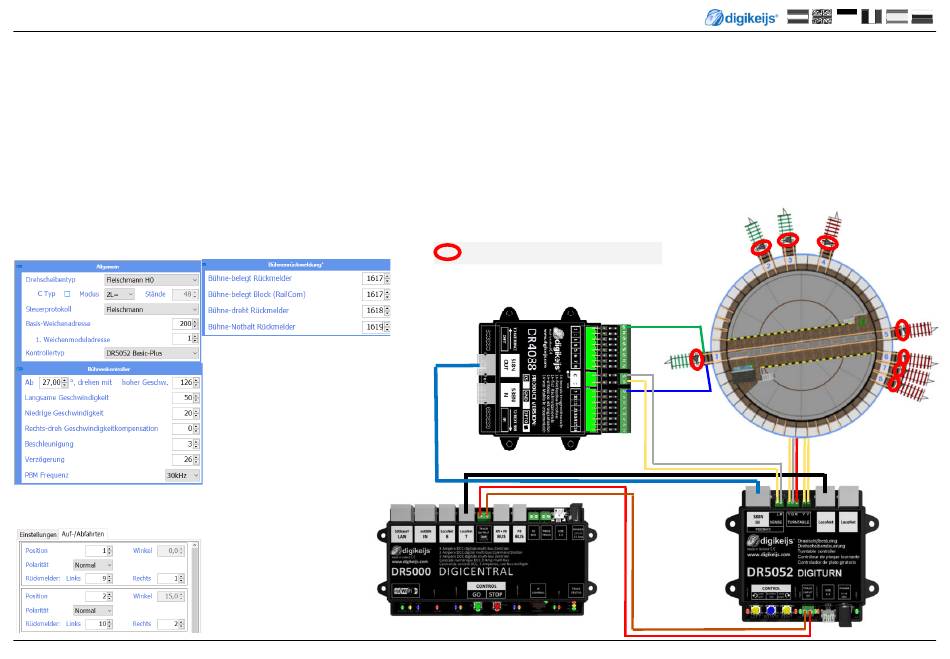Click the red circle legend marker

[x=448, y=252]
